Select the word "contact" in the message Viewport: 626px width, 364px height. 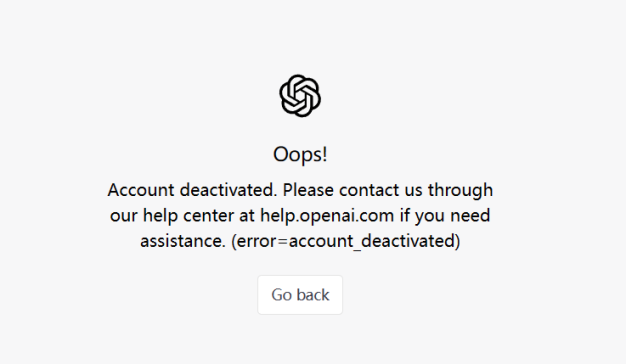tap(369, 190)
